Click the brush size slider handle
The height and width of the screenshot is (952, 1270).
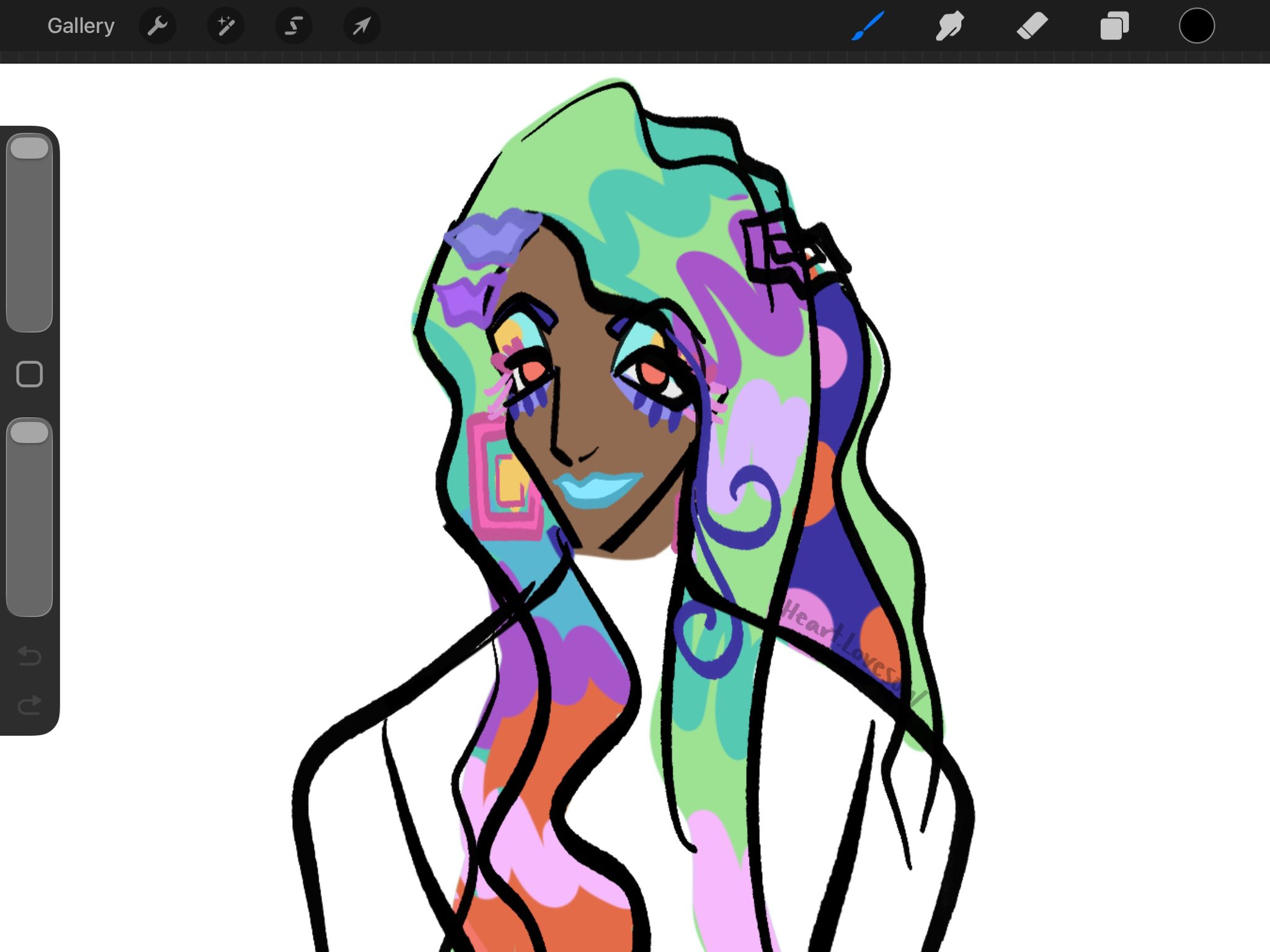29,148
